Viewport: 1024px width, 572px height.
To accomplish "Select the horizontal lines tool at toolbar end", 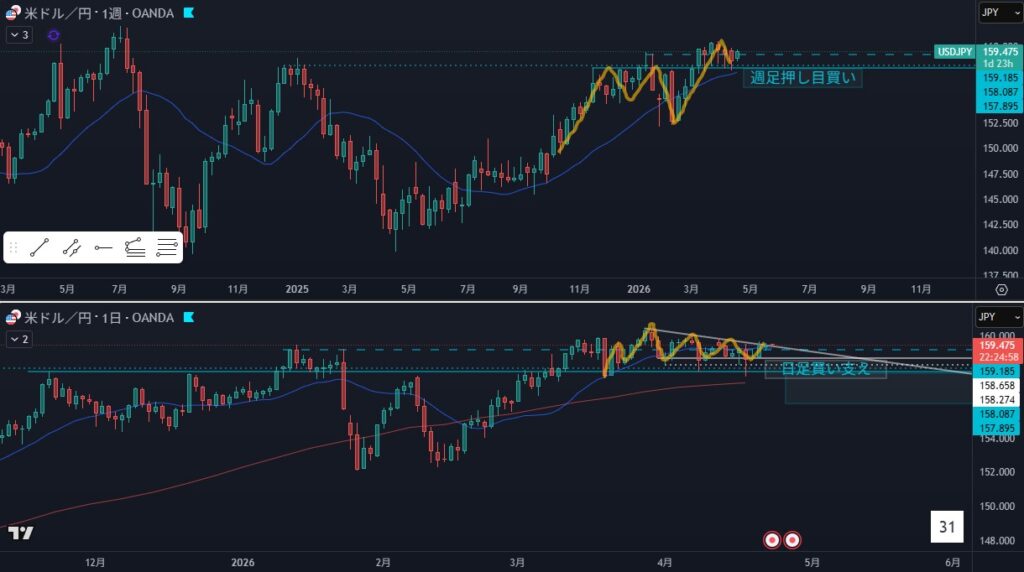I will point(167,247).
